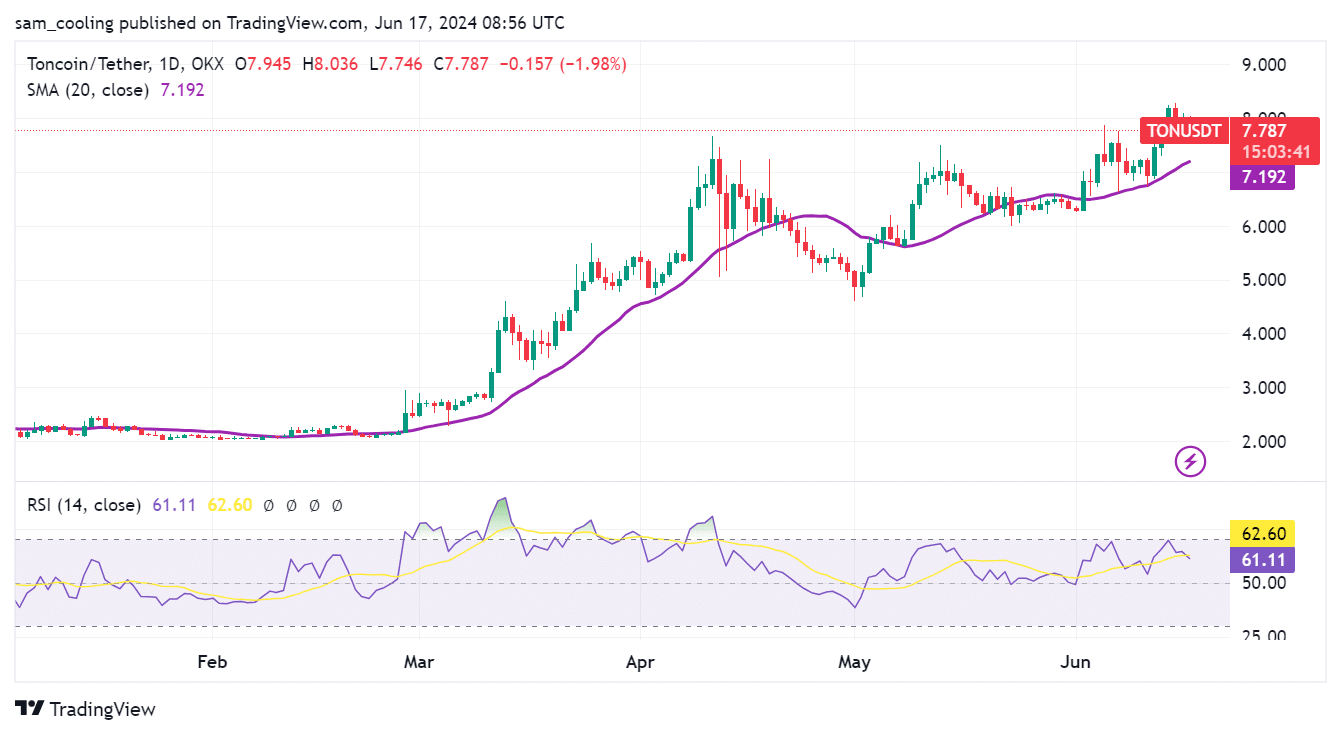
Task: Click the 5.000 price axis label
Action: coord(1264,280)
